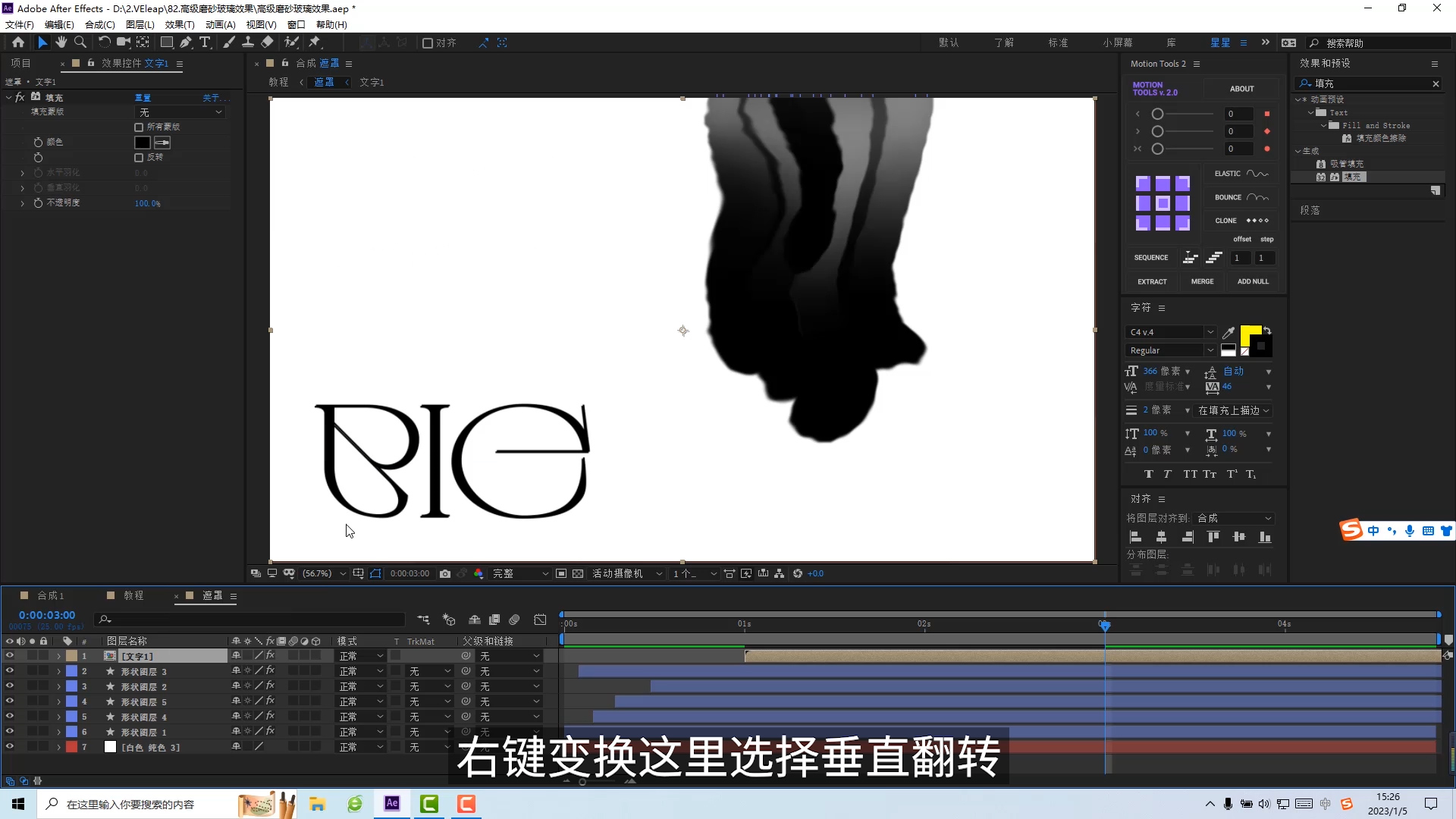Select the Roto Brush tool

coord(291,42)
